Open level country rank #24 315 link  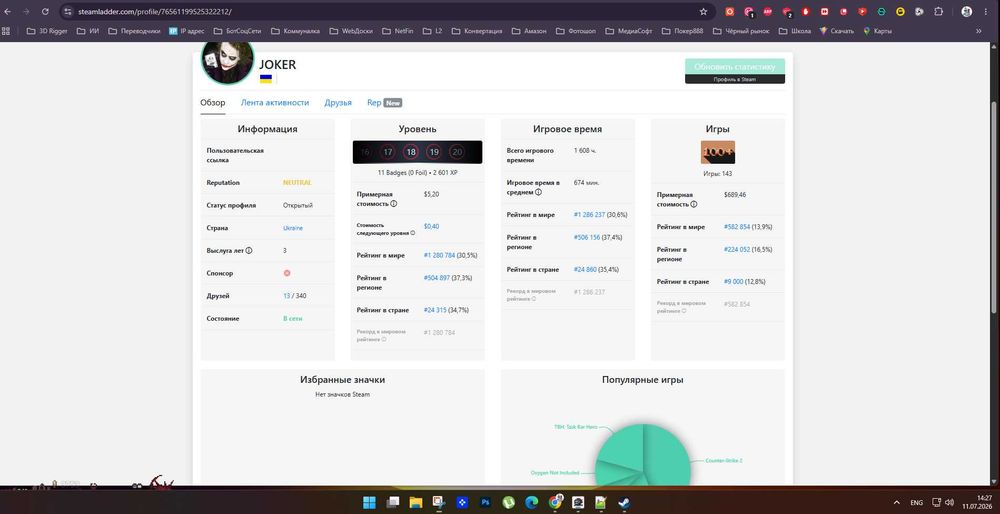click(435, 310)
